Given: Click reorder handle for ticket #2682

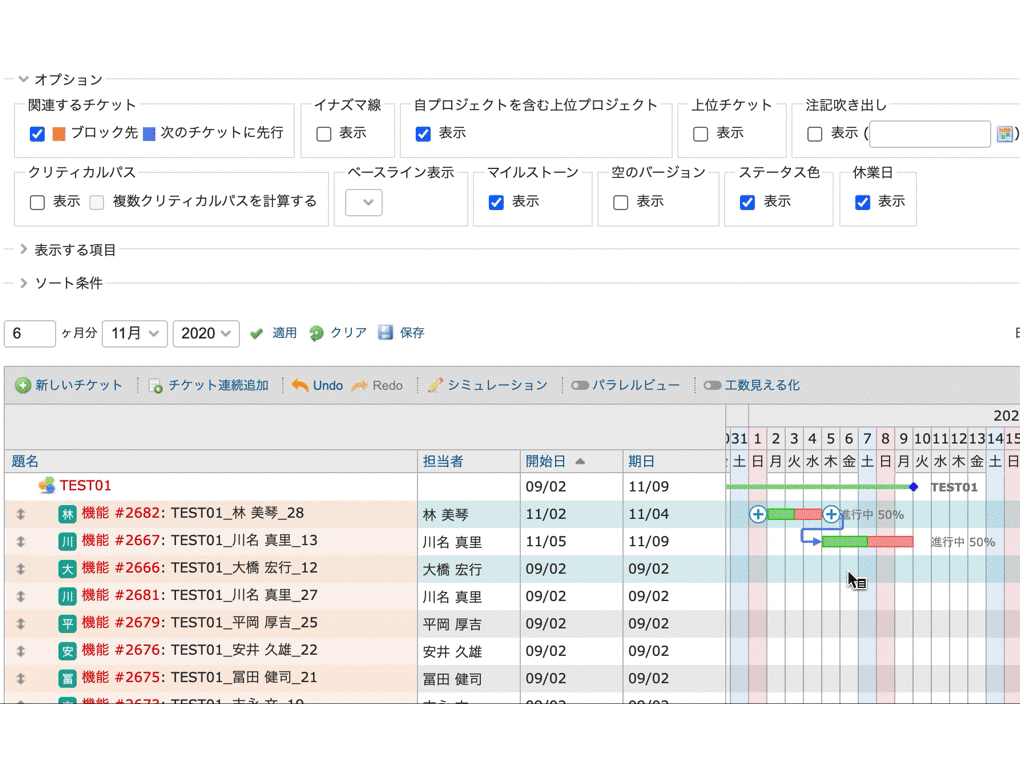Looking at the screenshot, I should 21,514.
